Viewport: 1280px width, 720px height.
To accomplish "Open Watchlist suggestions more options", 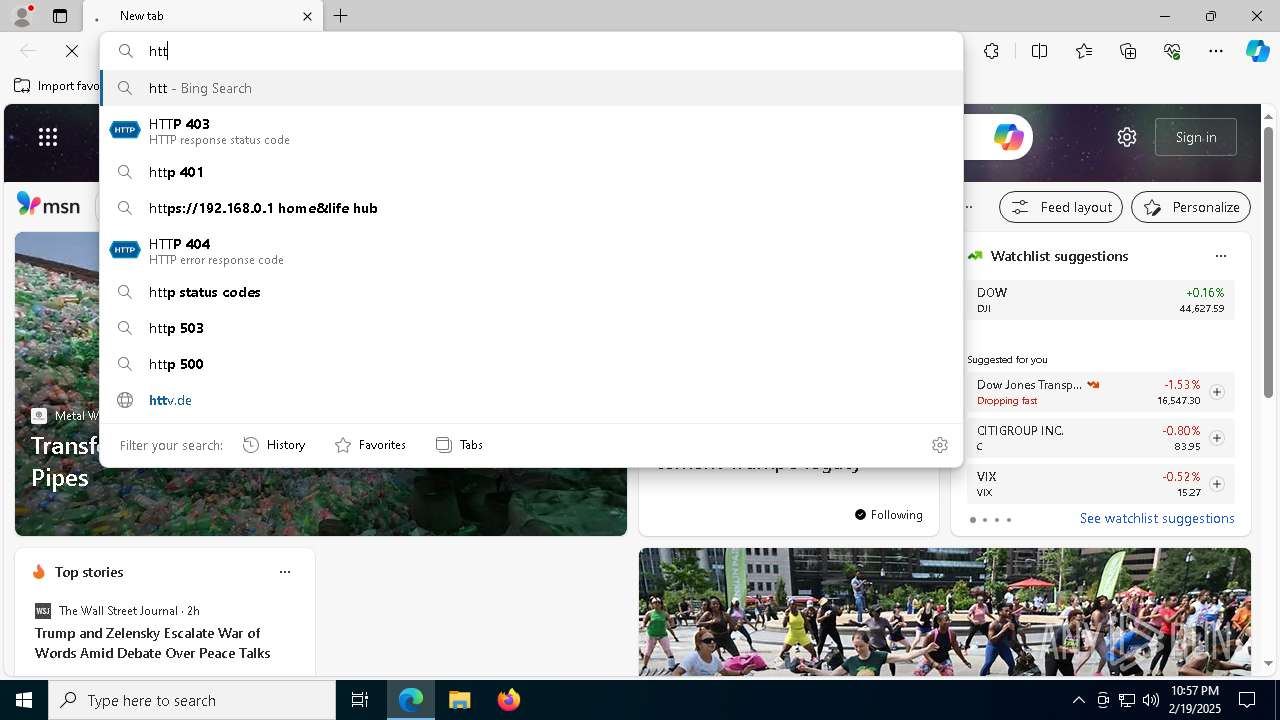I will pyautogui.click(x=1221, y=256).
